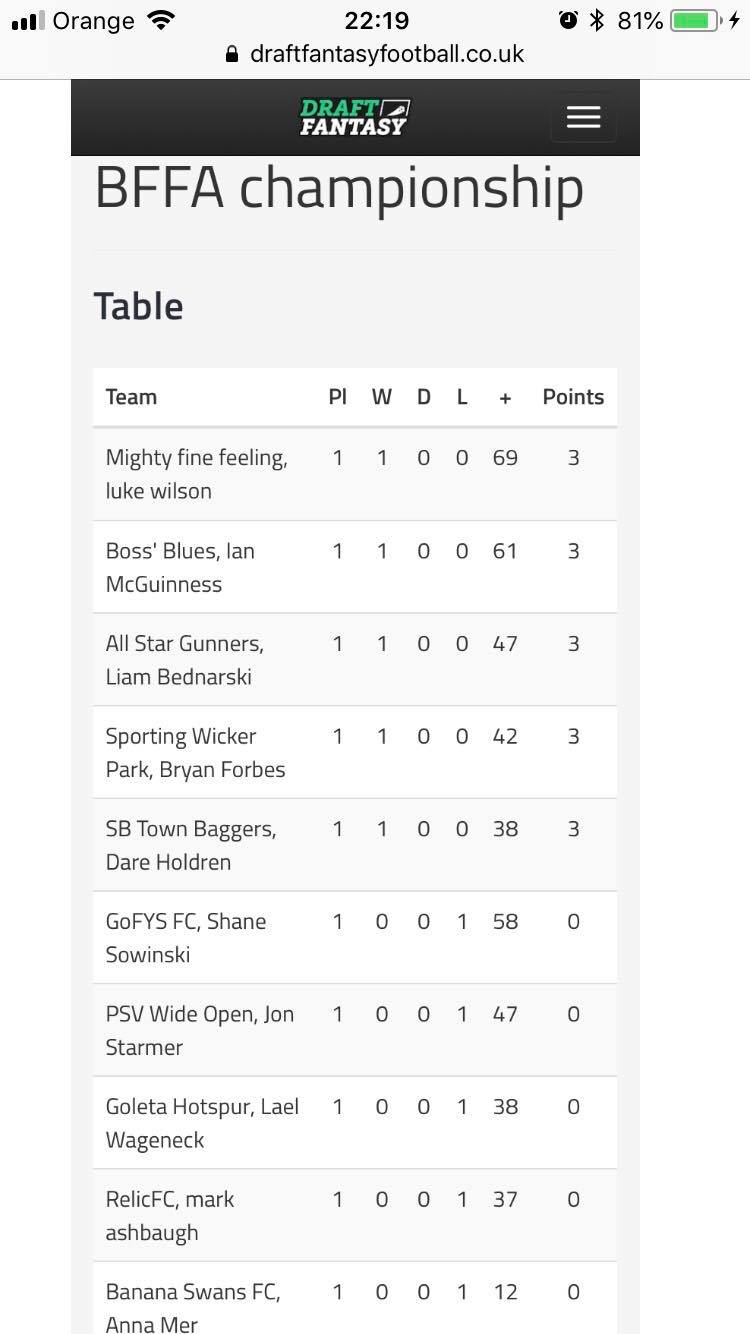
Task: Tap the padlock icon in address bar
Action: [x=233, y=54]
